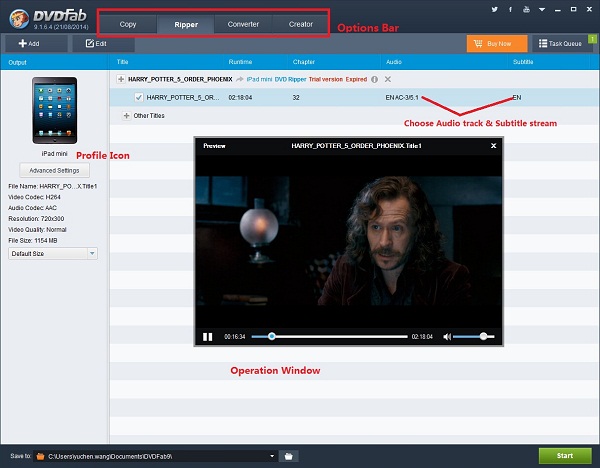
Task: Click the File Name: HARRY_PO...X.Title1 text
Action: 52,186
